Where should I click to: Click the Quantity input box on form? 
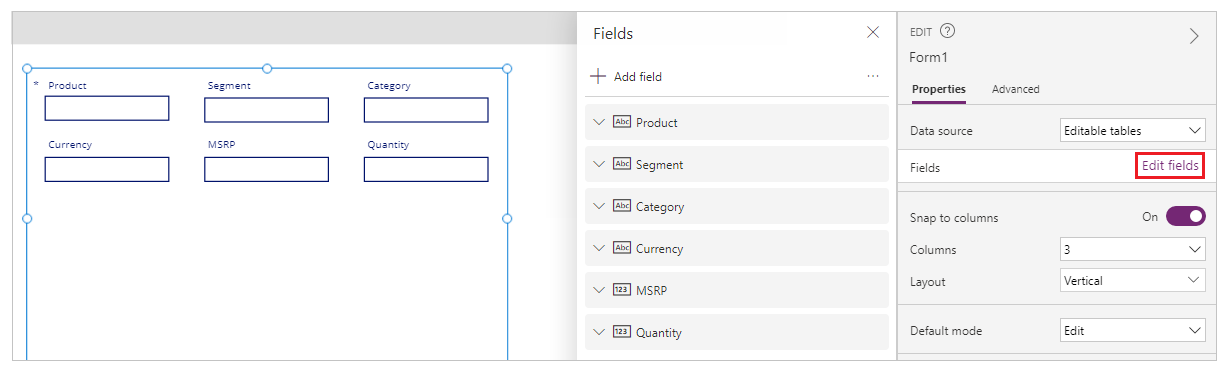click(426, 169)
